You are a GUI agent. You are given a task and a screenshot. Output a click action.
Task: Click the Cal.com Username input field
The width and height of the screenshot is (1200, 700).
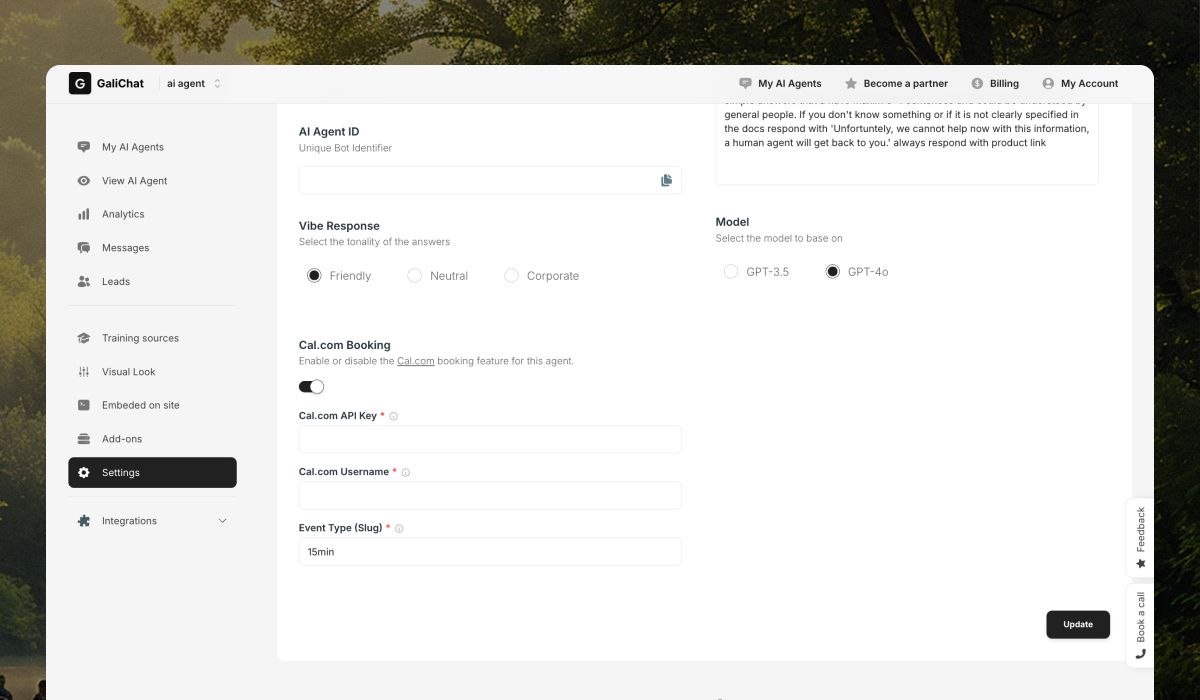tap(490, 495)
